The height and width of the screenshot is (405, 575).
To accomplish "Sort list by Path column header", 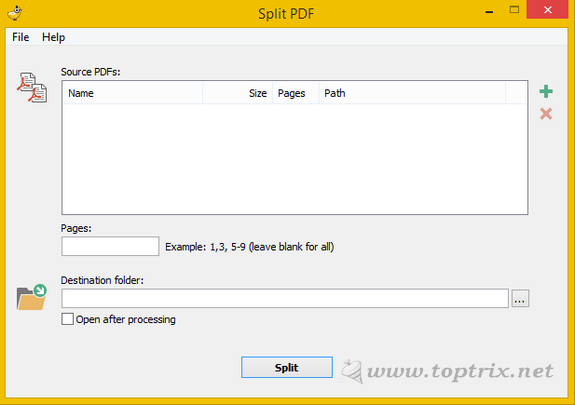I will 413,93.
